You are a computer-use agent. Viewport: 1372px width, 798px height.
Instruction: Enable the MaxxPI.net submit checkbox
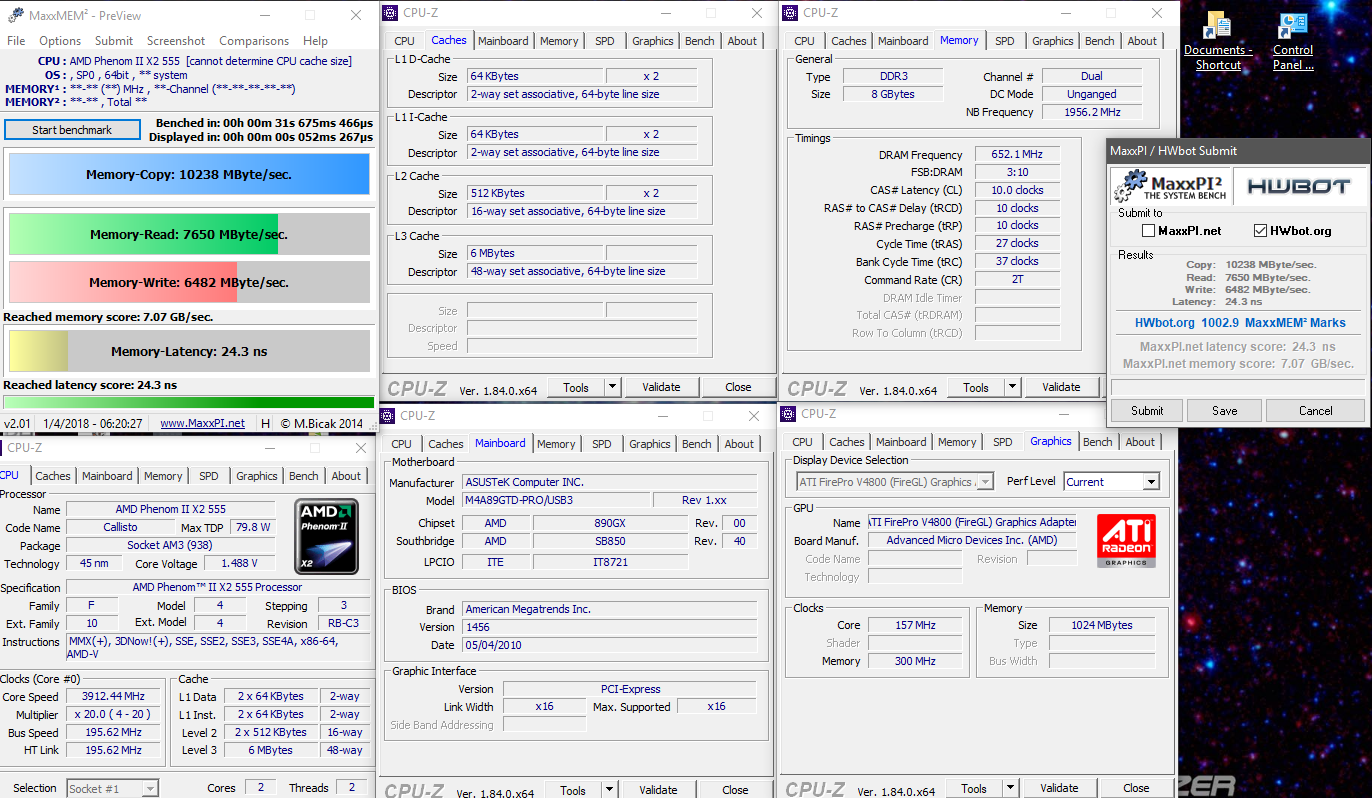pos(1149,231)
